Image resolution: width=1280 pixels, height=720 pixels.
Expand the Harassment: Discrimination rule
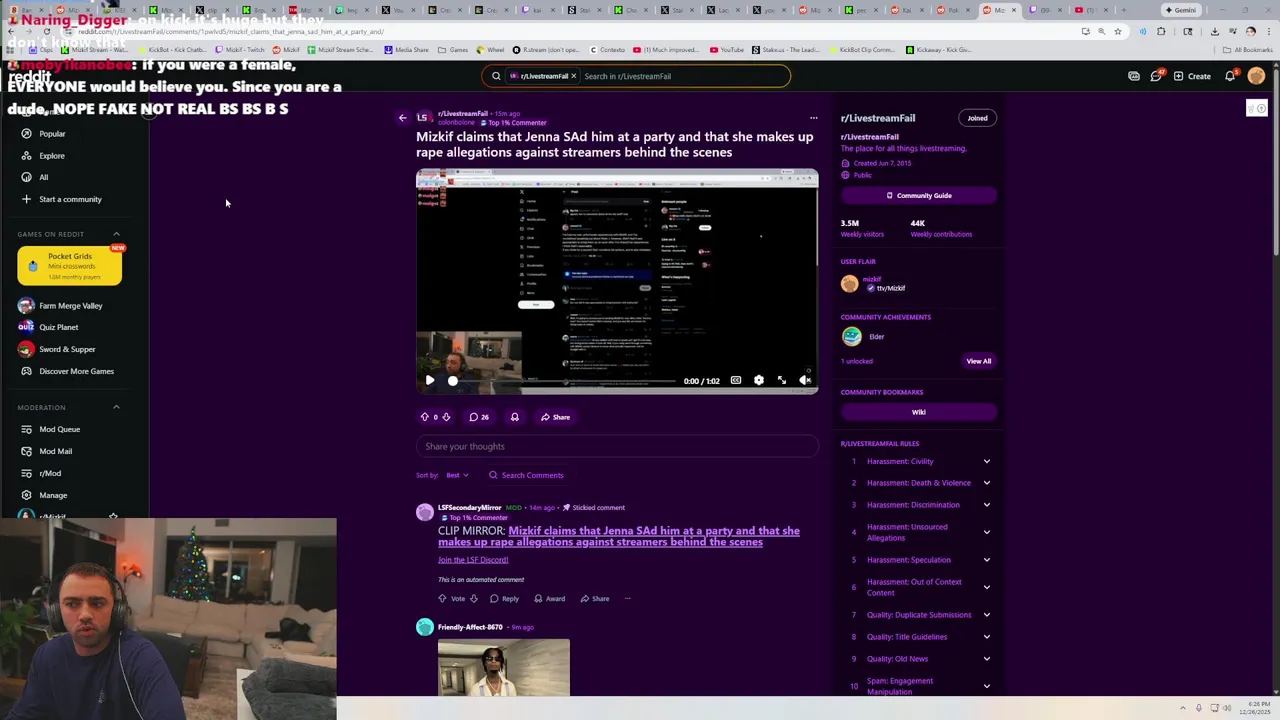click(x=919, y=505)
